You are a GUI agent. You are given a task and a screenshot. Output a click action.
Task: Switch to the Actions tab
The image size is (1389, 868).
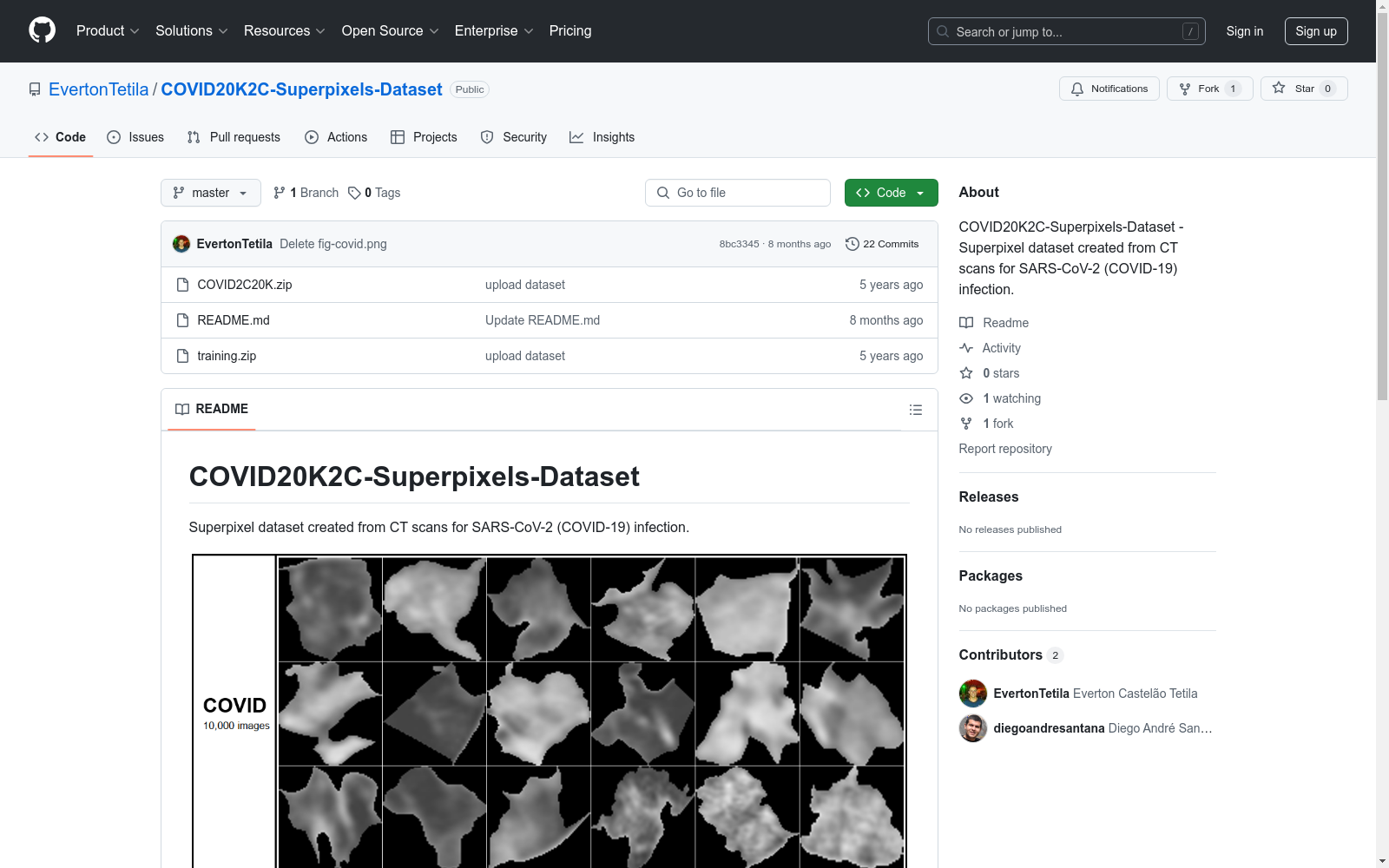(336, 137)
